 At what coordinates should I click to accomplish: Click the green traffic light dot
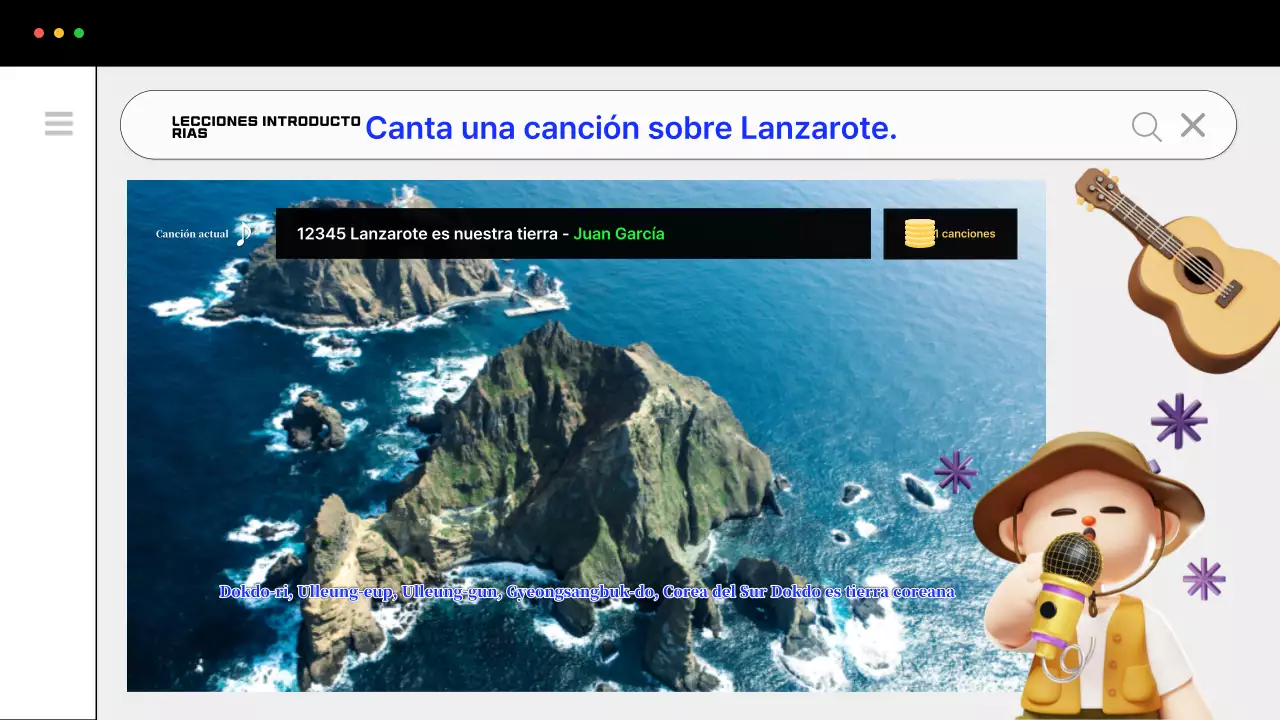coord(79,32)
